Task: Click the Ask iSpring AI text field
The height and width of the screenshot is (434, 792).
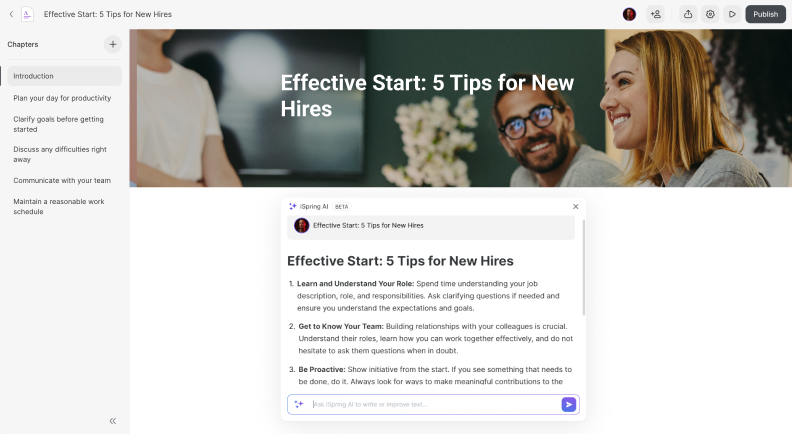Action: [x=434, y=404]
